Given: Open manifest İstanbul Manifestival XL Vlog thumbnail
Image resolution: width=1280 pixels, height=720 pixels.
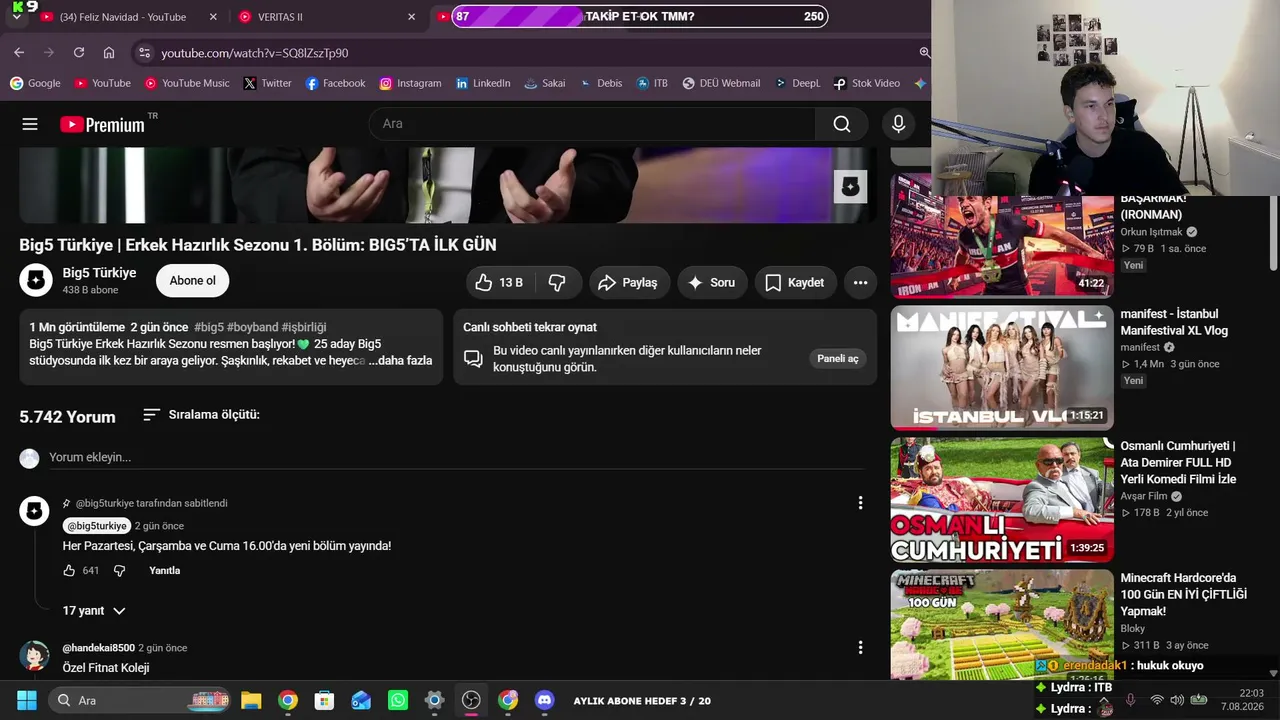Looking at the screenshot, I should (1002, 367).
